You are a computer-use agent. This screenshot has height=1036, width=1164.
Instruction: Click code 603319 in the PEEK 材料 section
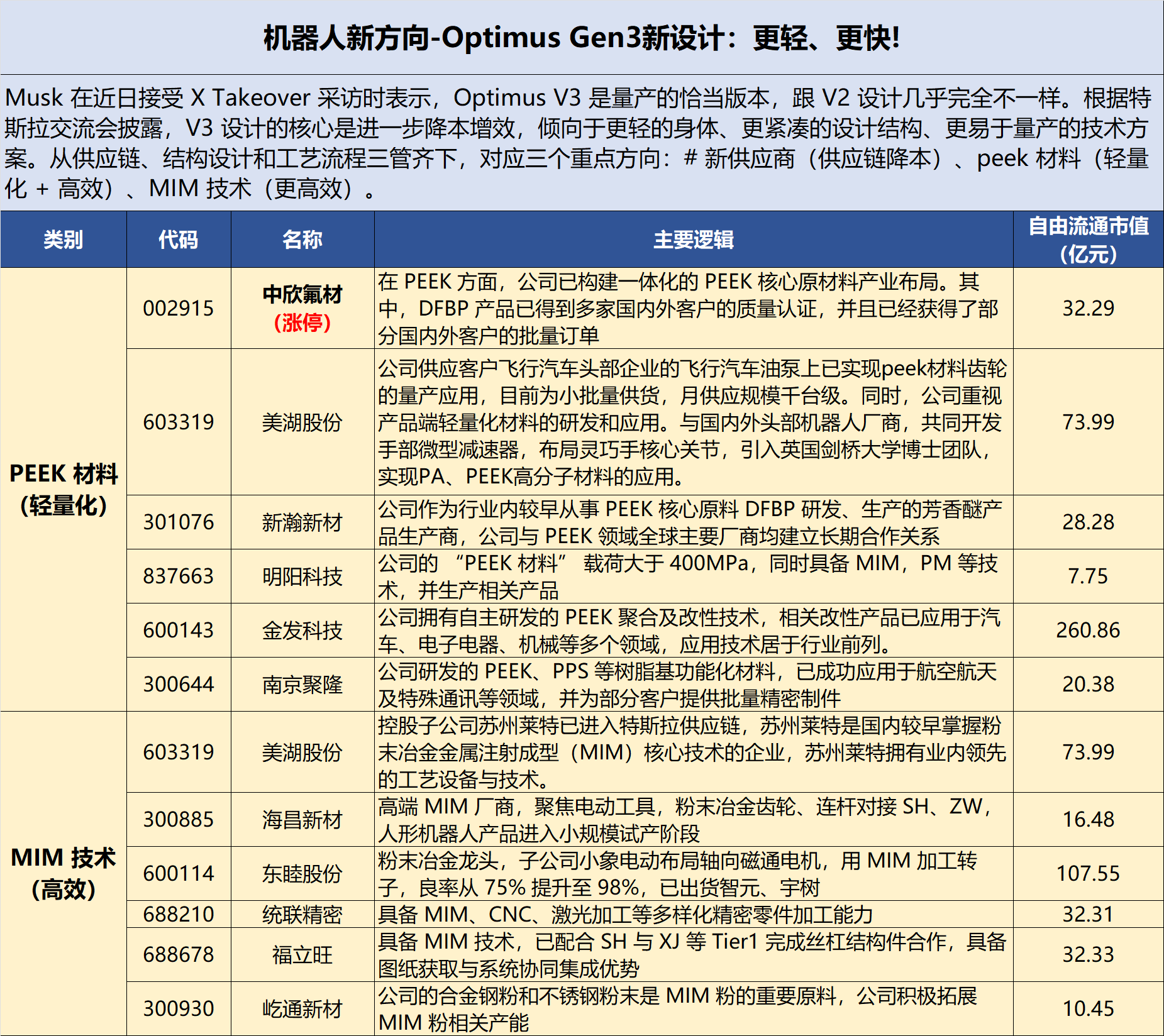coord(179,422)
